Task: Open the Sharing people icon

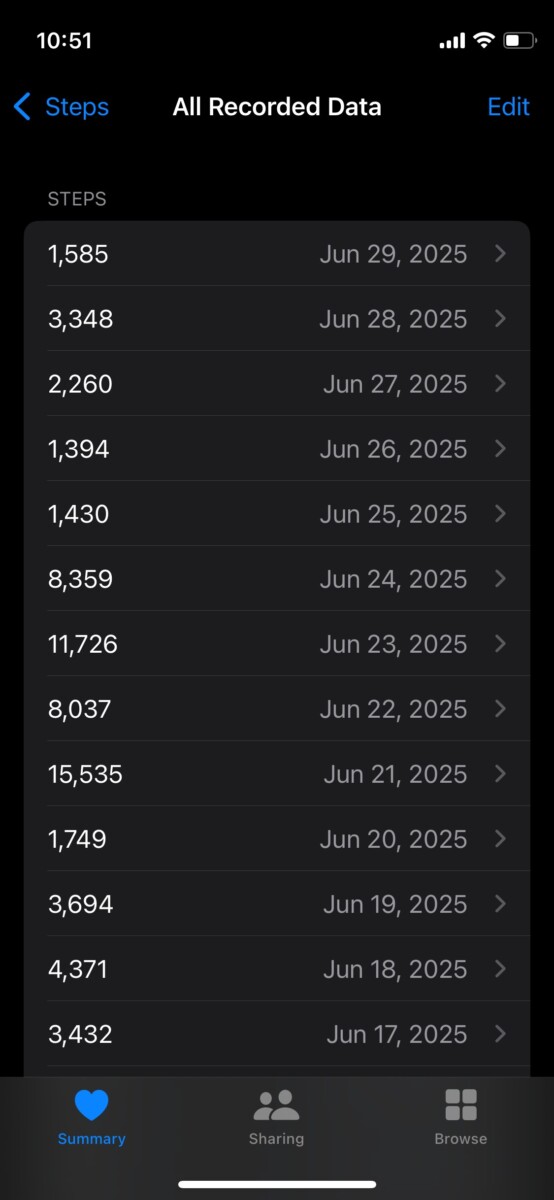Action: click(x=276, y=1105)
